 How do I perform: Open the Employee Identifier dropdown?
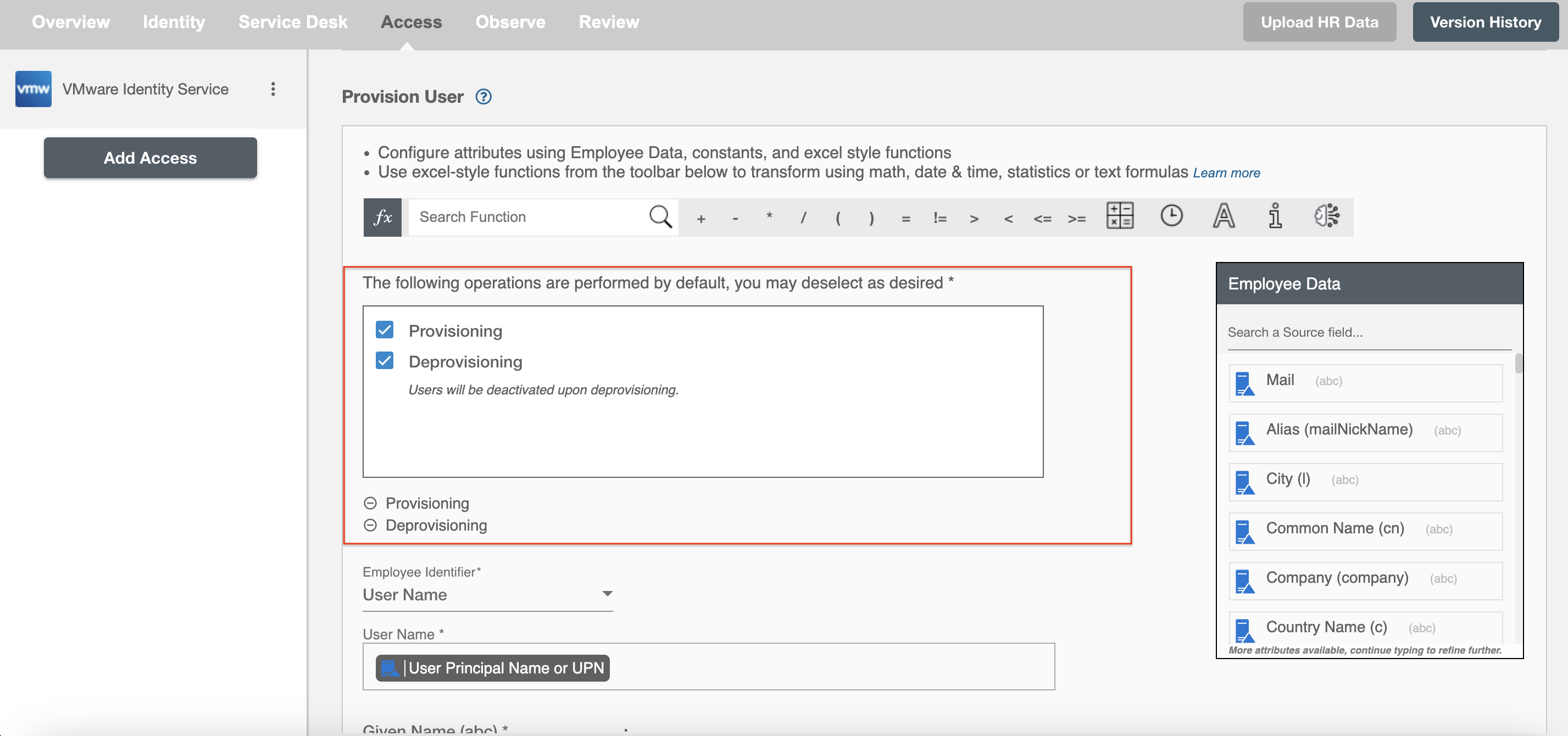coord(607,593)
